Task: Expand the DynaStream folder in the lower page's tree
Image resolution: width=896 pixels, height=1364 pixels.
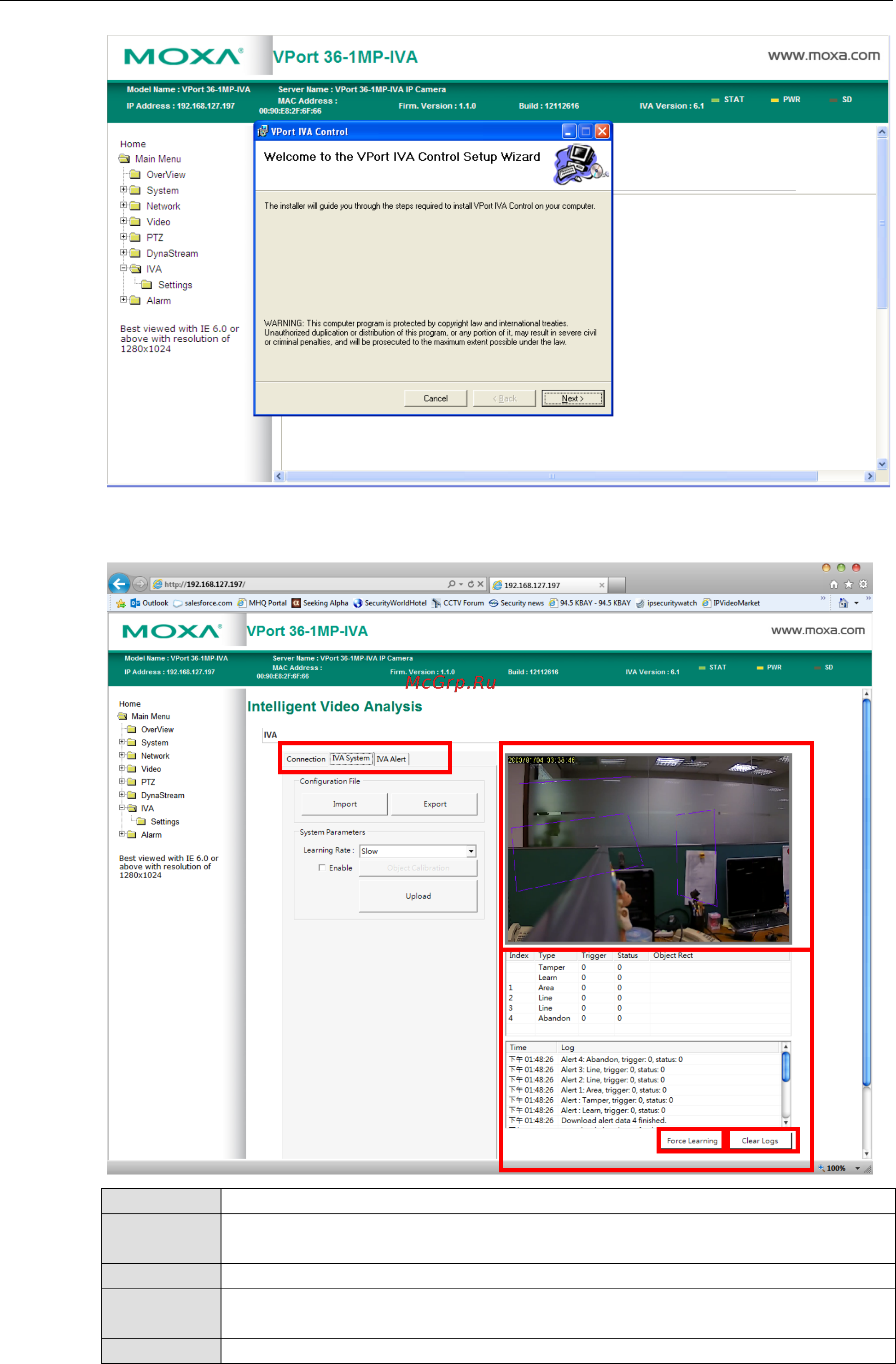Action: tap(122, 794)
